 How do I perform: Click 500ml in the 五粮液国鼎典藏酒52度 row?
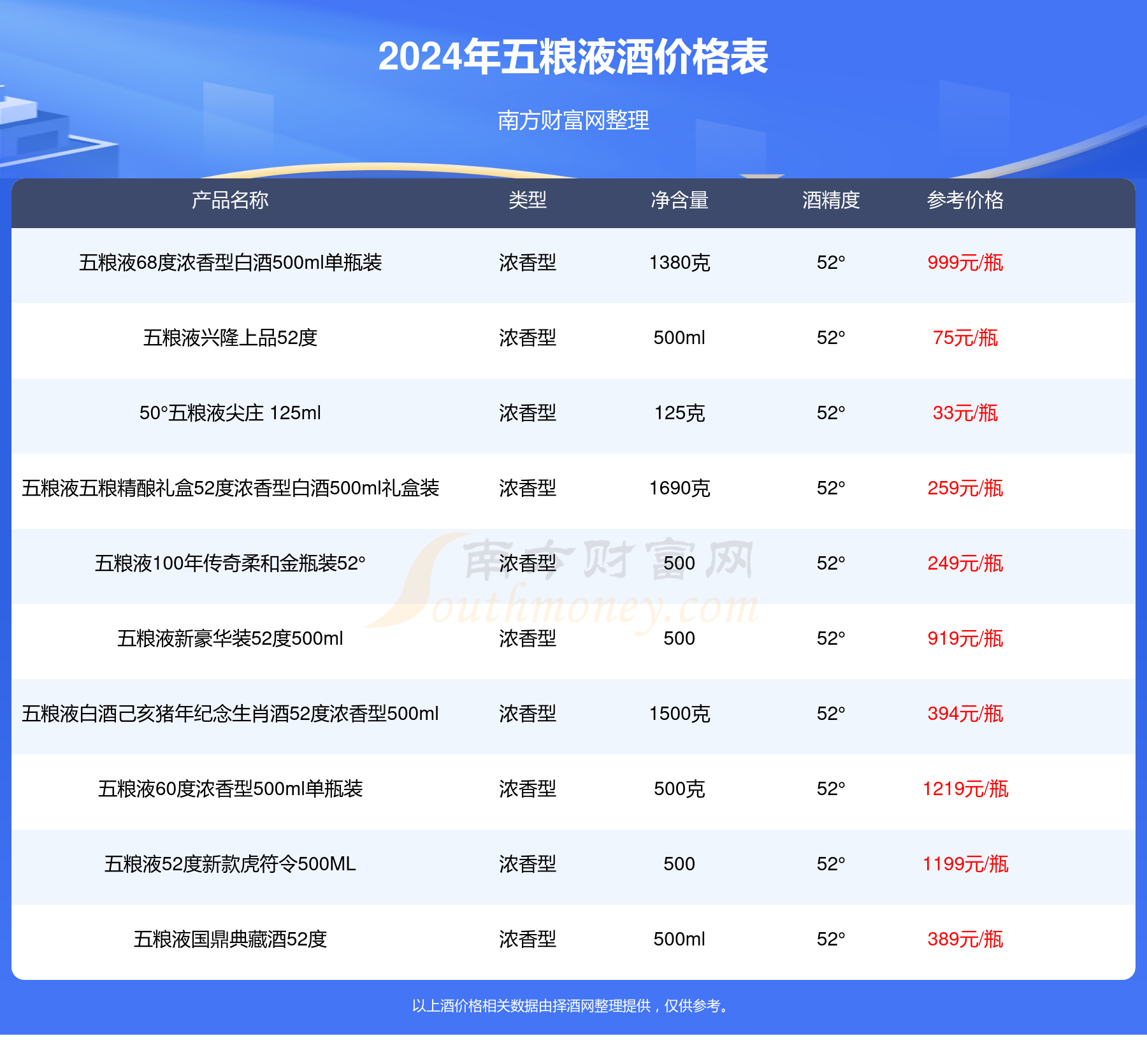point(679,939)
